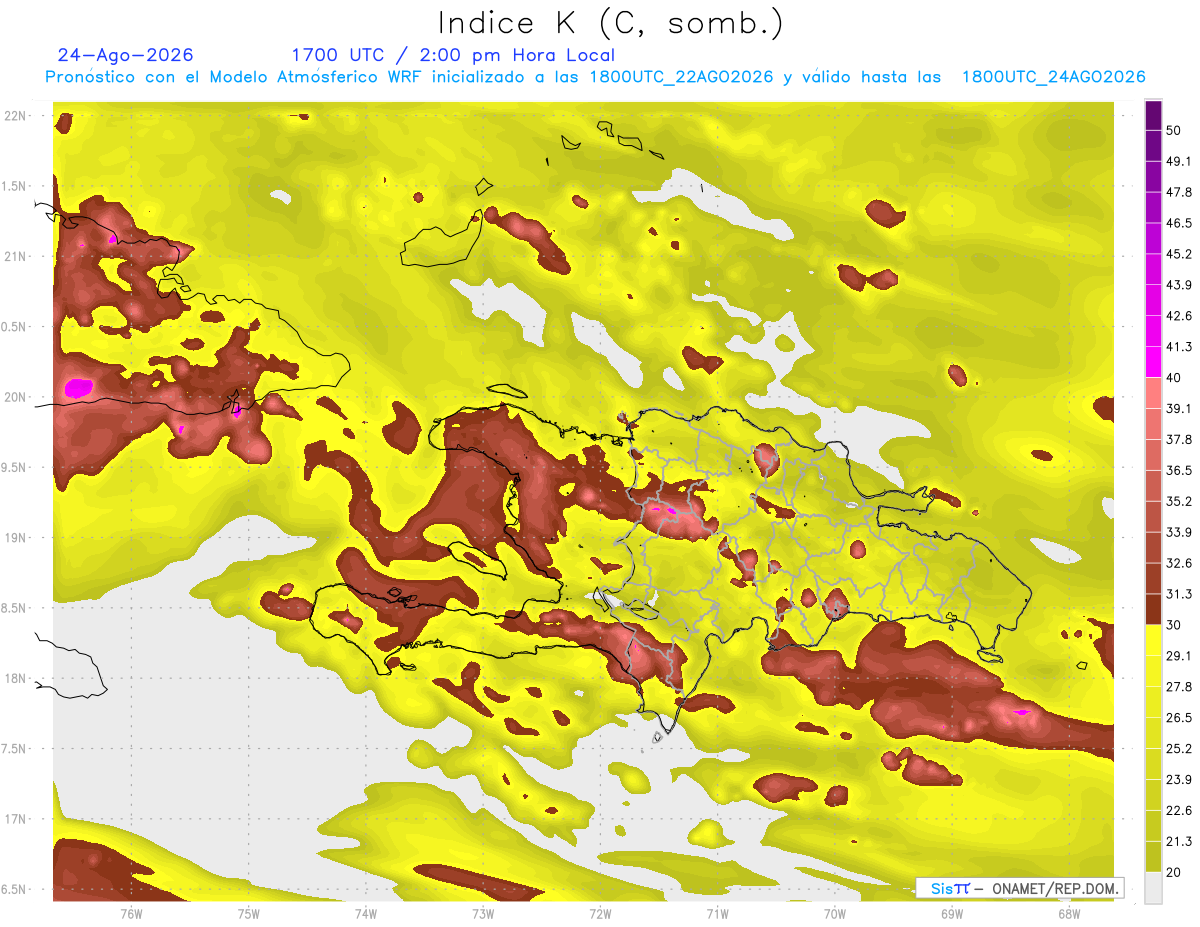Click the latitude label "18N"
This screenshot has height=927, width=1200.
(x=15, y=678)
